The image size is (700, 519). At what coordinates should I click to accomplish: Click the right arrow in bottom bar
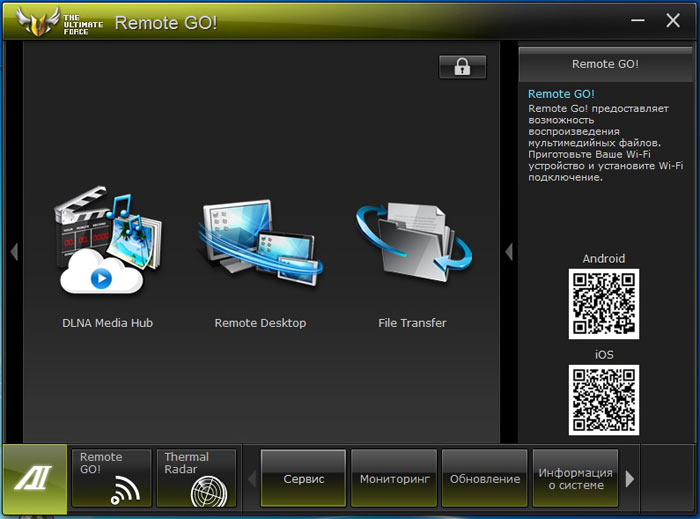[x=630, y=478]
